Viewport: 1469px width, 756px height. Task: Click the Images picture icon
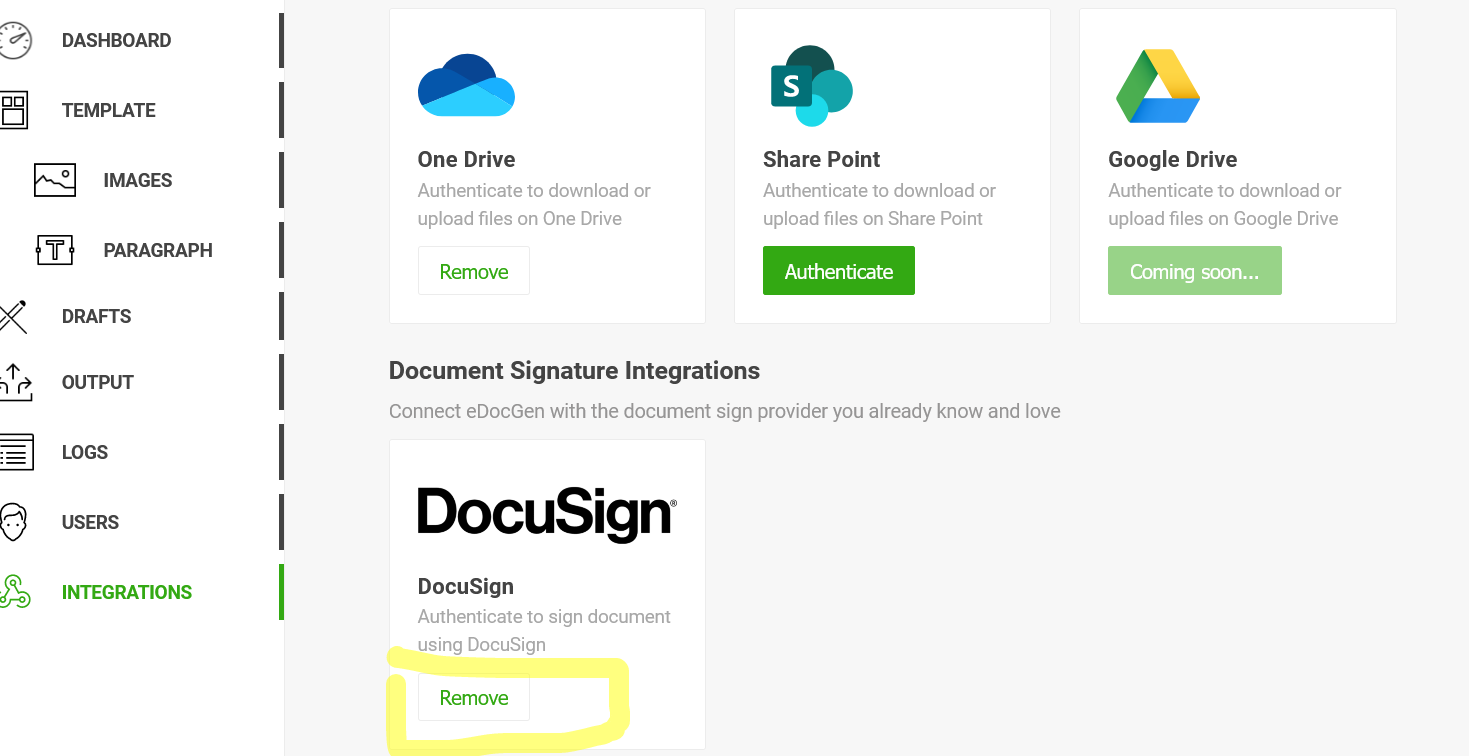coord(55,180)
